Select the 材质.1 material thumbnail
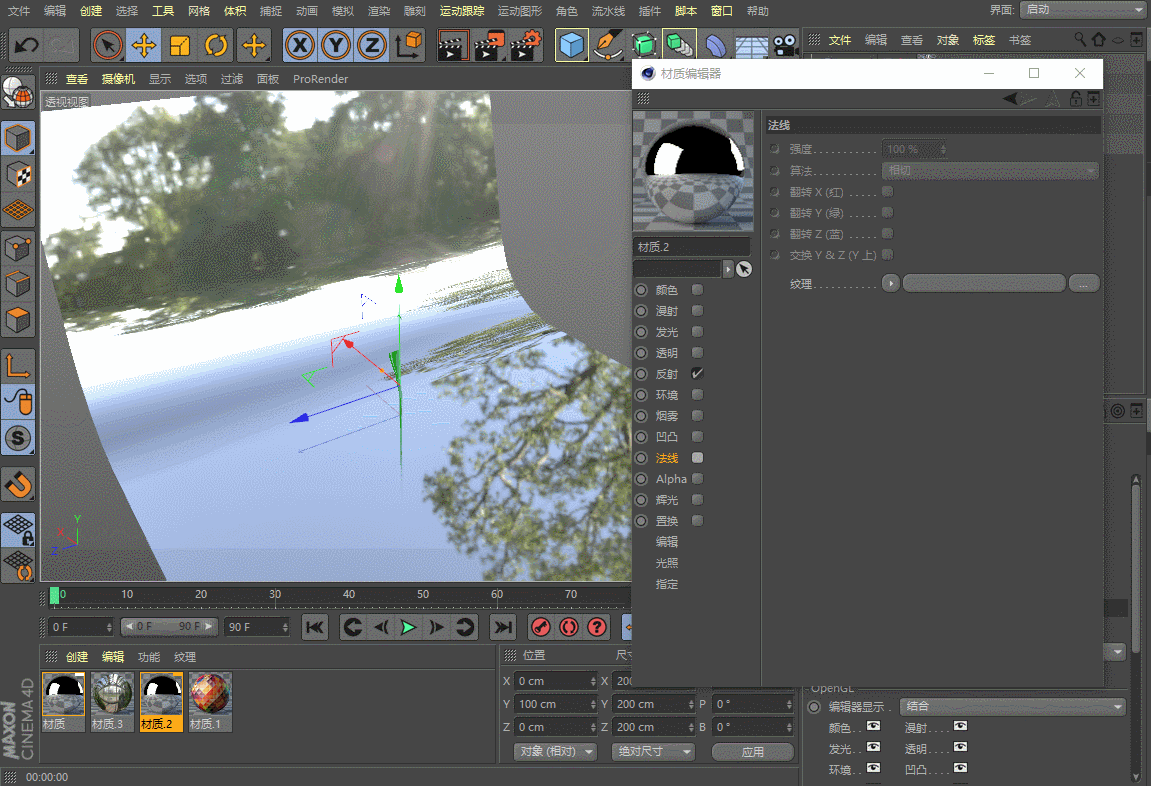This screenshot has height=786, width=1151. 210,702
